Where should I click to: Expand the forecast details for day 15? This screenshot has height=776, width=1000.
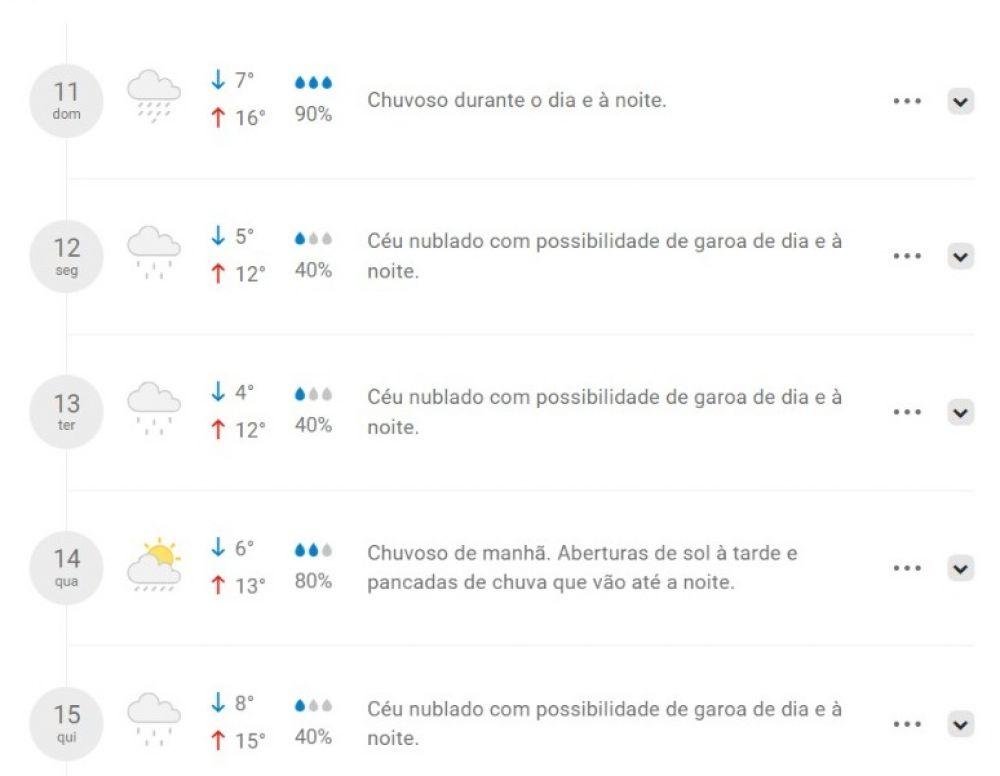960,724
